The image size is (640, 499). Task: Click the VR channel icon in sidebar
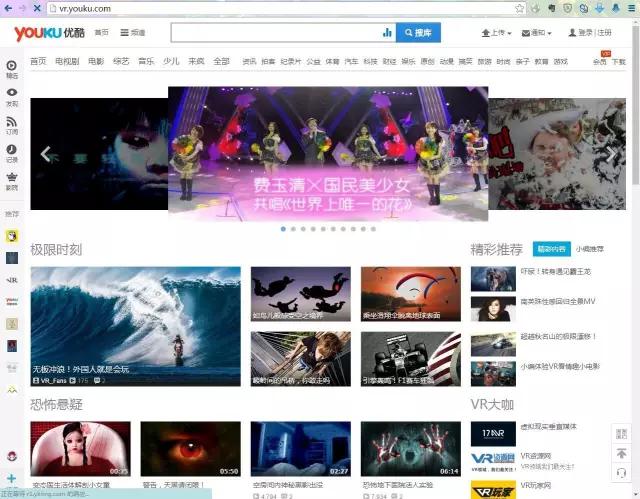tap(12, 280)
